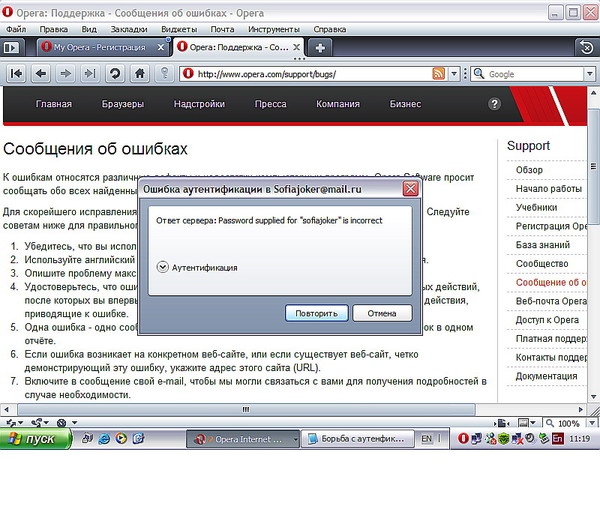Click the Google search field
The image size is (600, 530).
point(535,74)
